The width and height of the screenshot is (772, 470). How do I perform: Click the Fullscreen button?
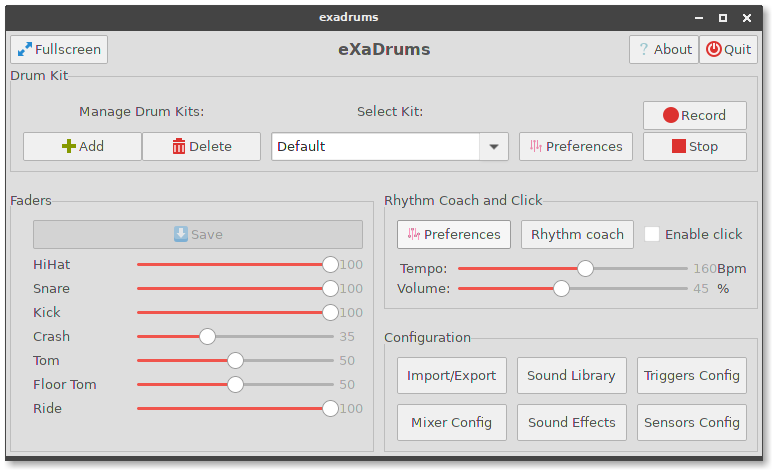59,49
